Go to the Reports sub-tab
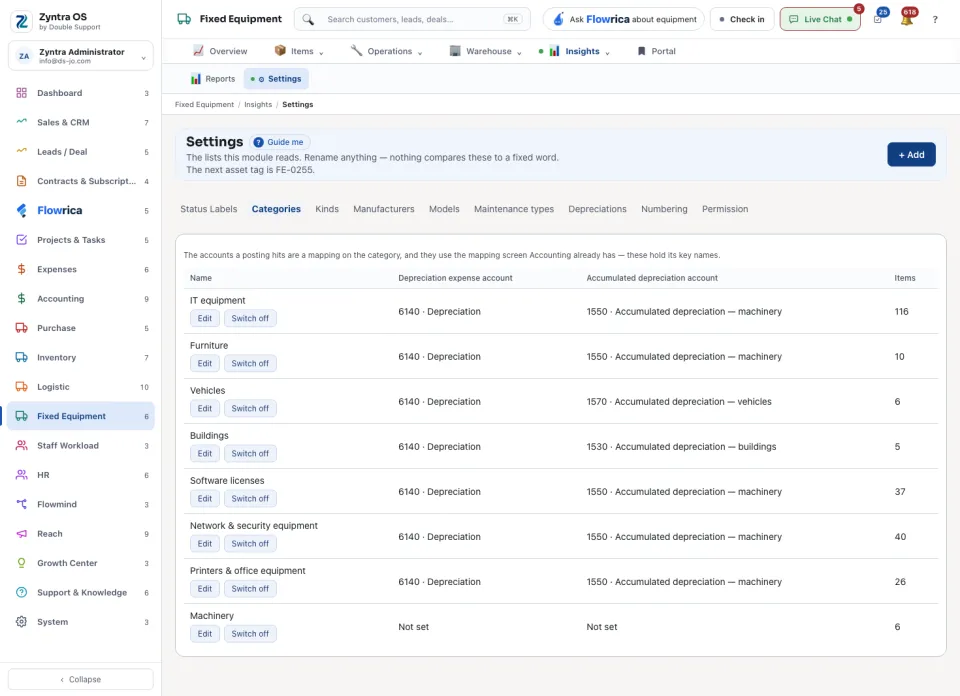Viewport: 960px width, 696px height. point(212,79)
